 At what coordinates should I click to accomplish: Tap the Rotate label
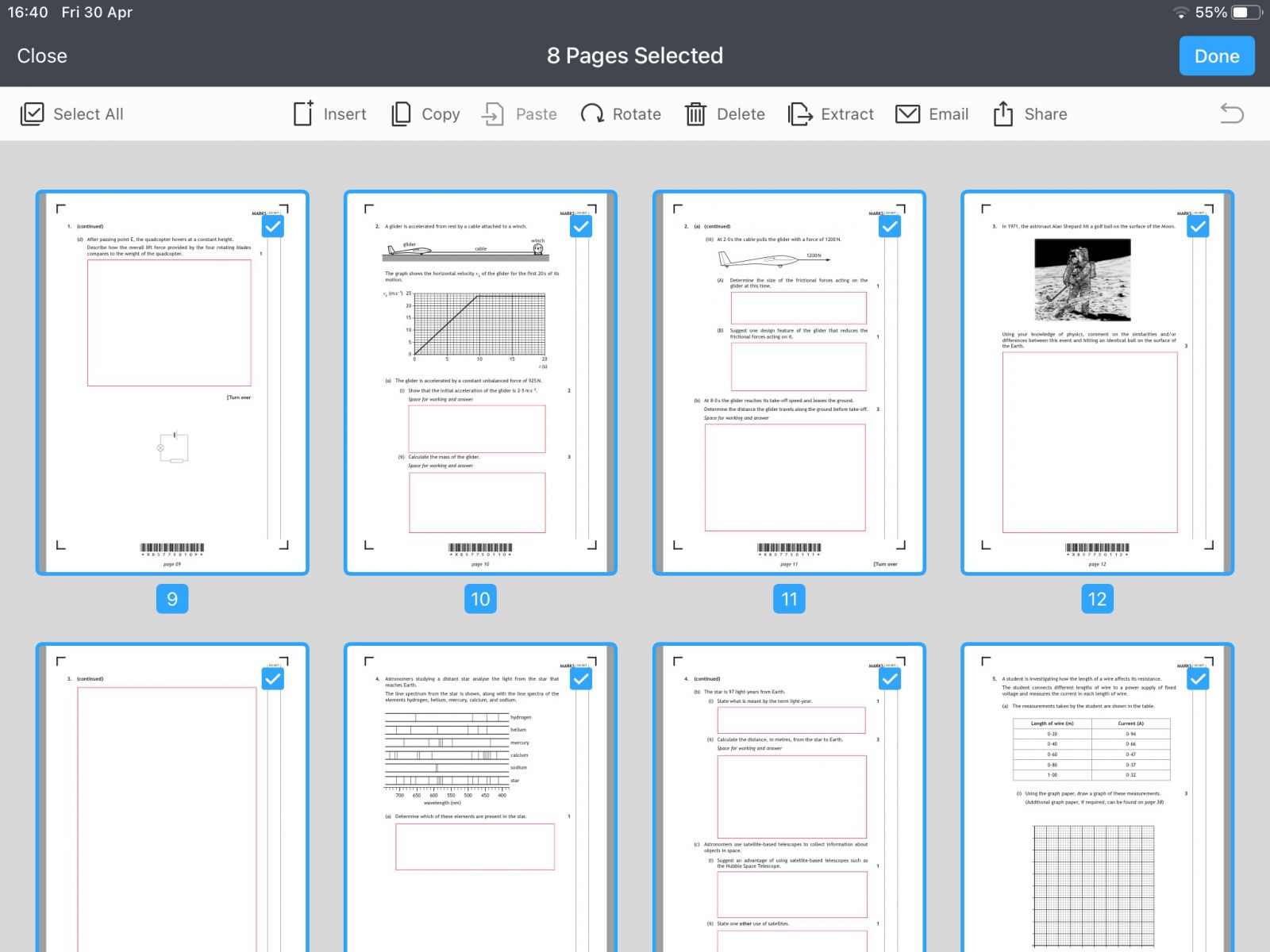point(637,114)
